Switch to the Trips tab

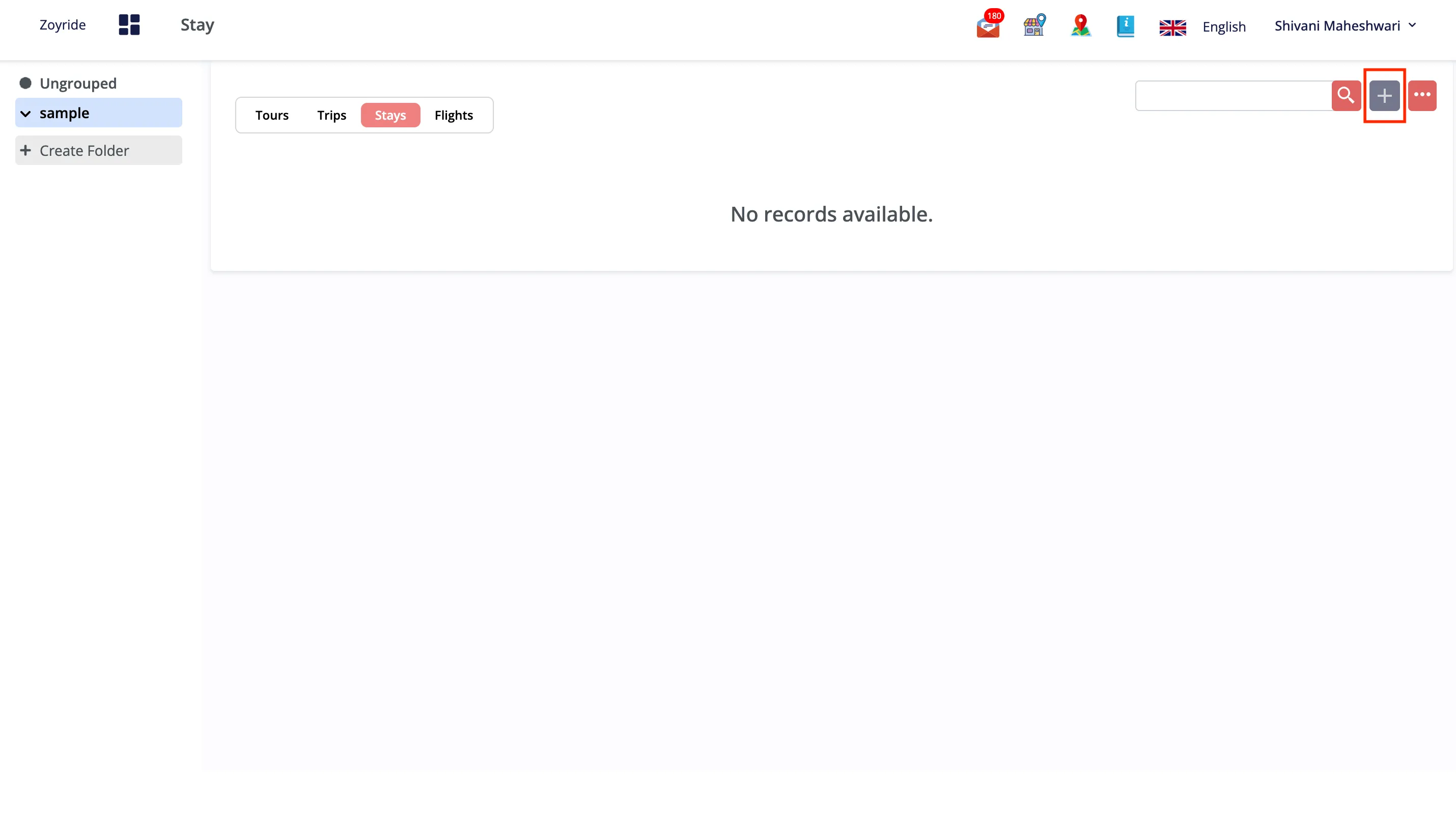[x=332, y=115]
